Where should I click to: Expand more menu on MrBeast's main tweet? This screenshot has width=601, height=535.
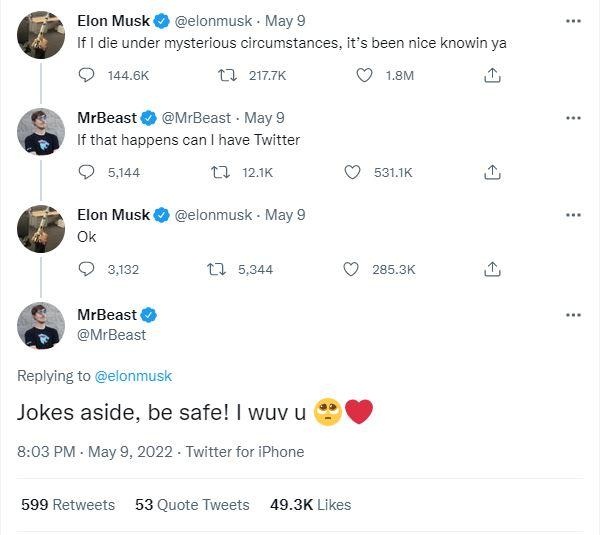[573, 315]
